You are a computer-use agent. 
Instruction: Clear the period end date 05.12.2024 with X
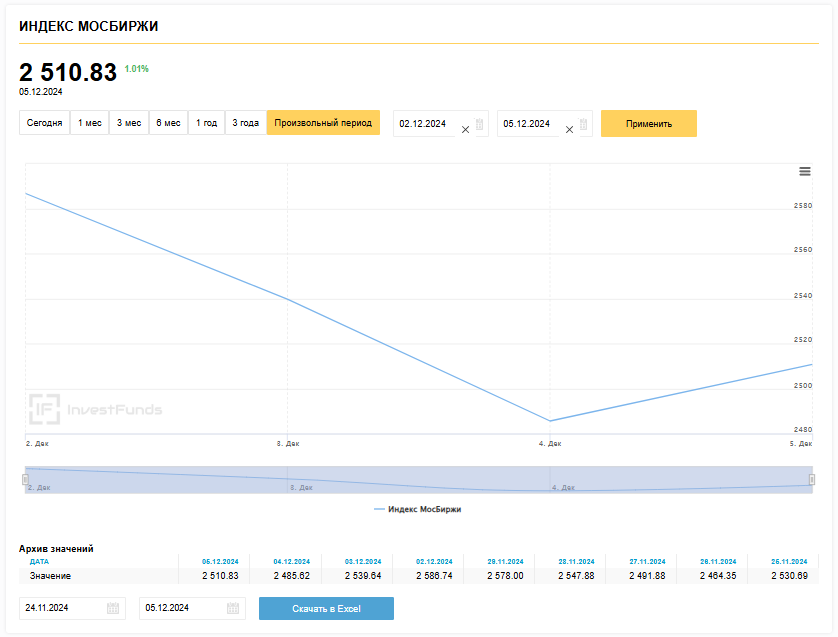tap(569, 129)
